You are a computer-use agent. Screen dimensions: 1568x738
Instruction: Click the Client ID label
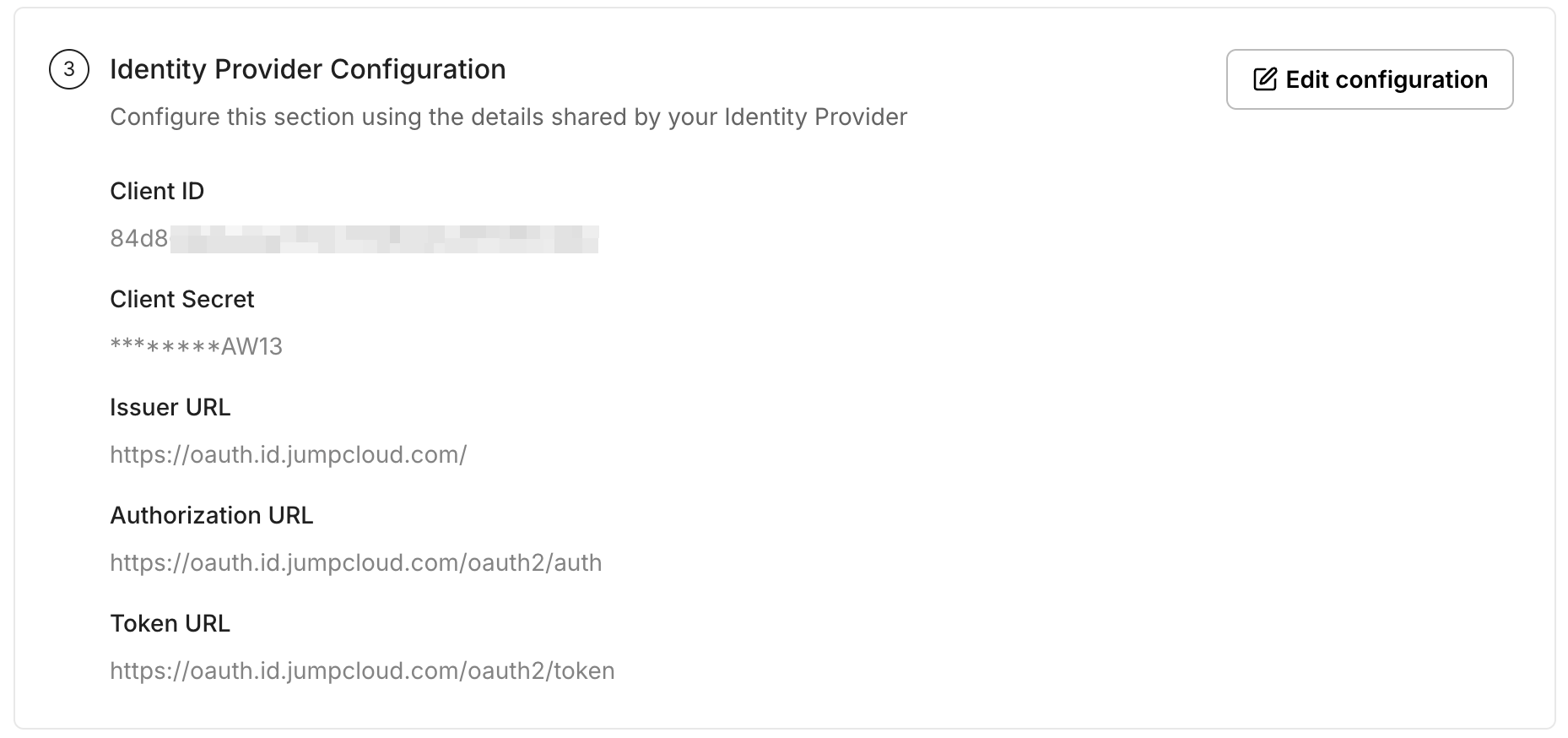pyautogui.click(x=157, y=191)
